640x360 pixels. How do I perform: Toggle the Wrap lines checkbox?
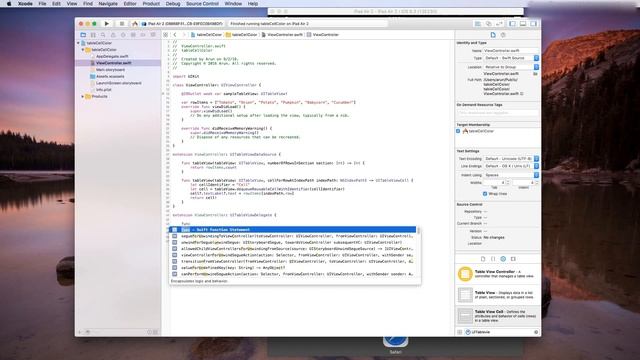[x=485, y=193]
